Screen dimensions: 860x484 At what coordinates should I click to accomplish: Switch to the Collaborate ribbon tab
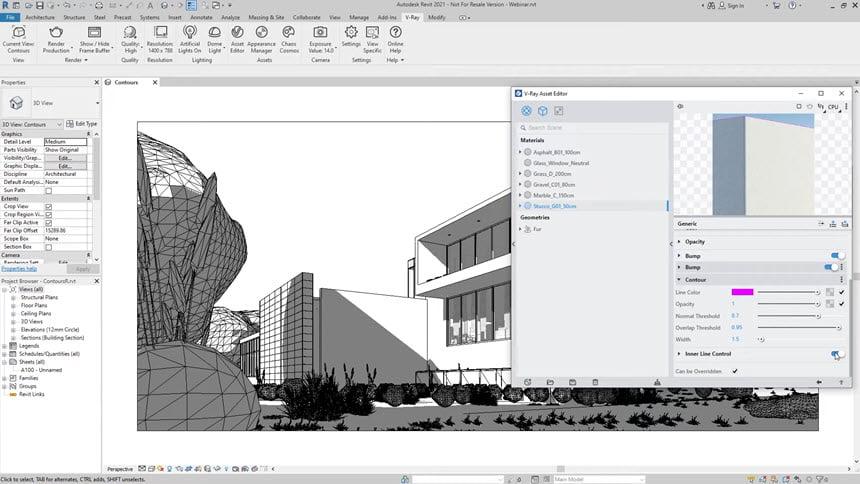click(x=307, y=18)
